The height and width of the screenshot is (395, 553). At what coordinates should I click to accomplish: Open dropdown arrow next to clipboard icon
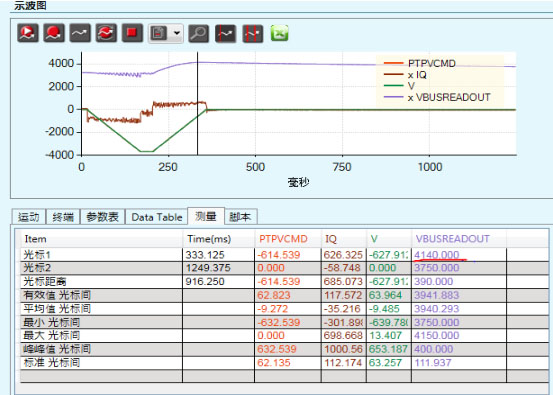point(177,34)
